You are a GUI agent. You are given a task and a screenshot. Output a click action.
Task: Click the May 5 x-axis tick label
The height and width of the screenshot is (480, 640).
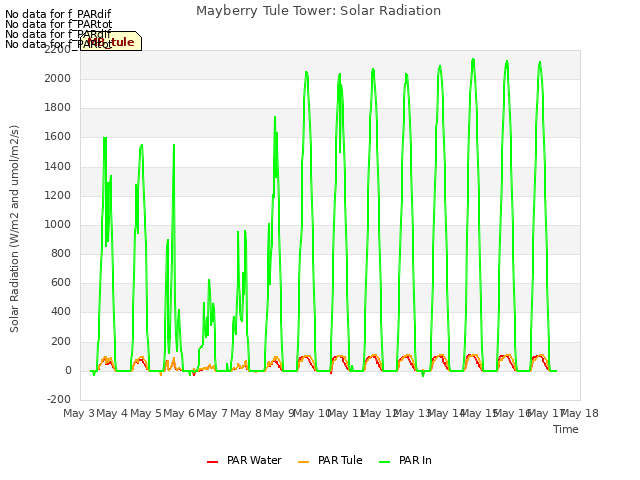coord(146,413)
